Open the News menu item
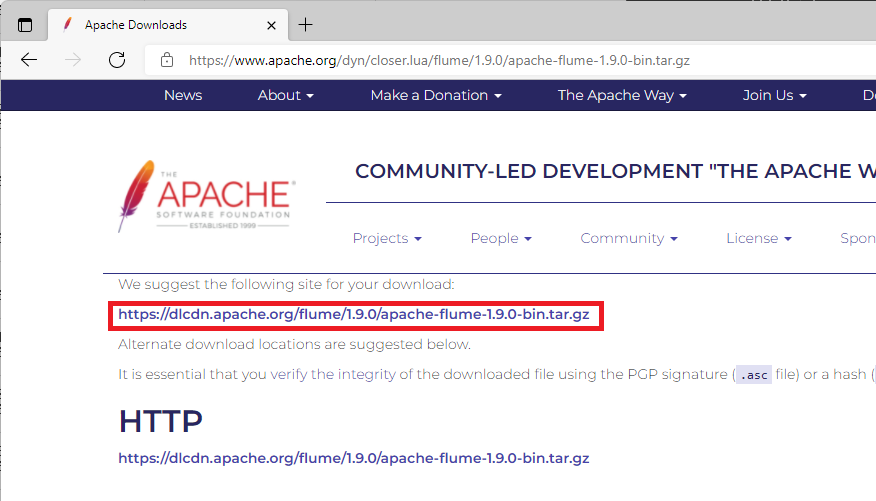 [183, 95]
